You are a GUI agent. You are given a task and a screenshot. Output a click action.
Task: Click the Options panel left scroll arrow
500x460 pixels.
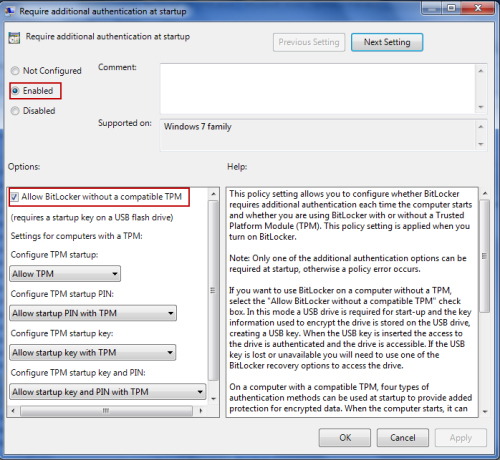13,411
